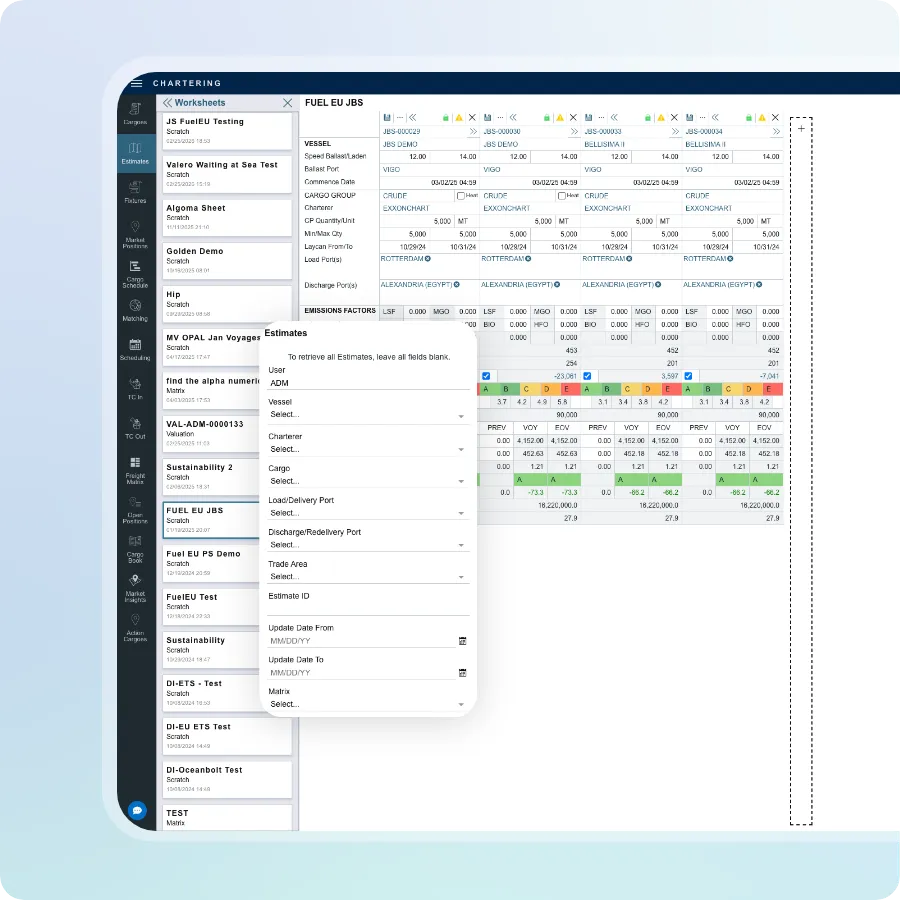Focus the Estimate ID input field
Image resolution: width=900 pixels, height=900 pixels.
[x=368, y=608]
